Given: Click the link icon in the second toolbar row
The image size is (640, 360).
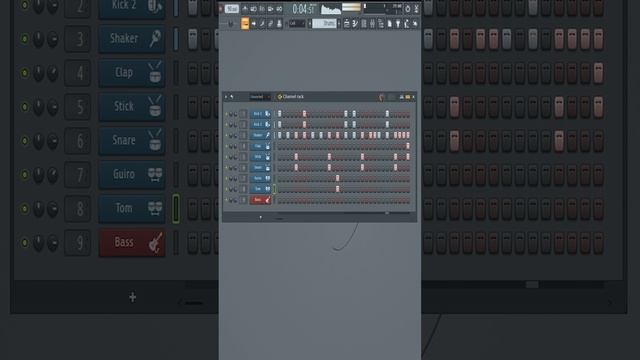Looking at the screenshot, I should (x=270, y=24).
